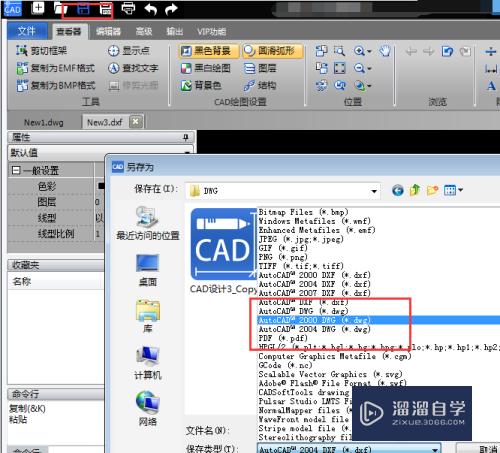Switch to 查看器 tab
Viewport: 500px width, 453px height.
click(x=68, y=31)
